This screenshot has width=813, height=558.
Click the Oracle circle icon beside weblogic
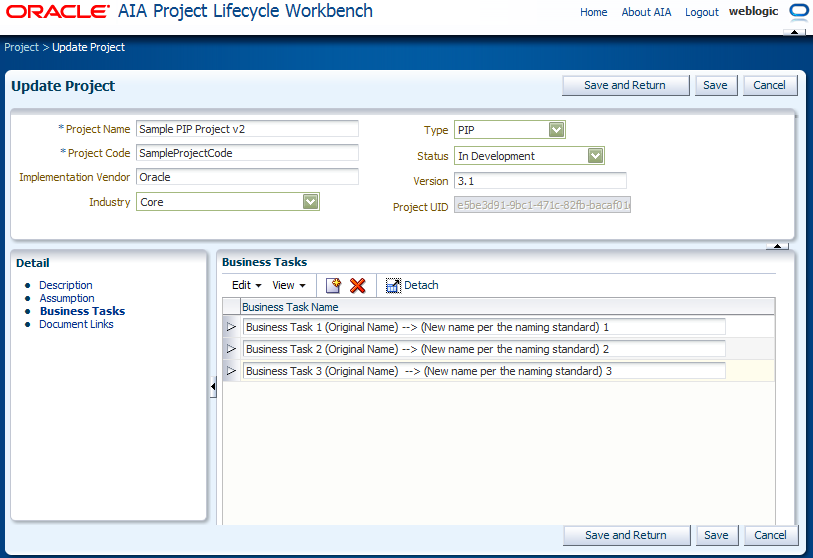[799, 11]
